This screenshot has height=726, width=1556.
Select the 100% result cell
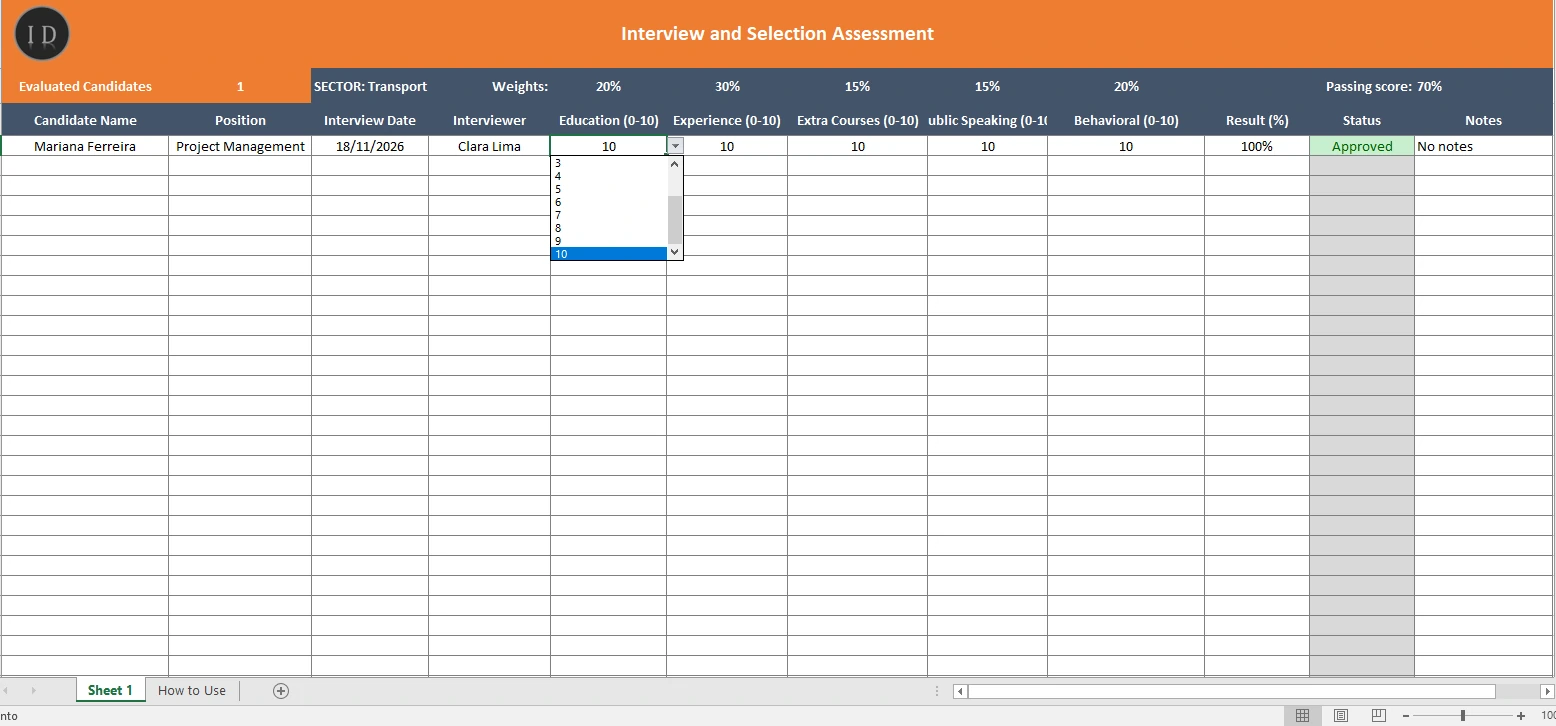pyautogui.click(x=1257, y=146)
